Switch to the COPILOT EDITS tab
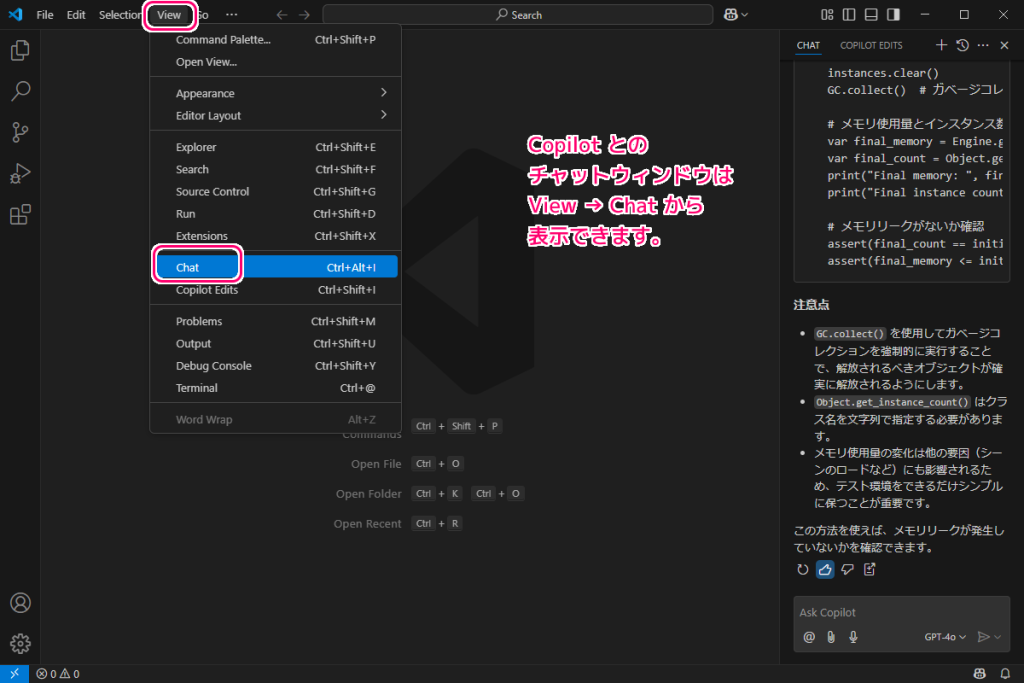The width and height of the screenshot is (1024, 683). [x=873, y=45]
